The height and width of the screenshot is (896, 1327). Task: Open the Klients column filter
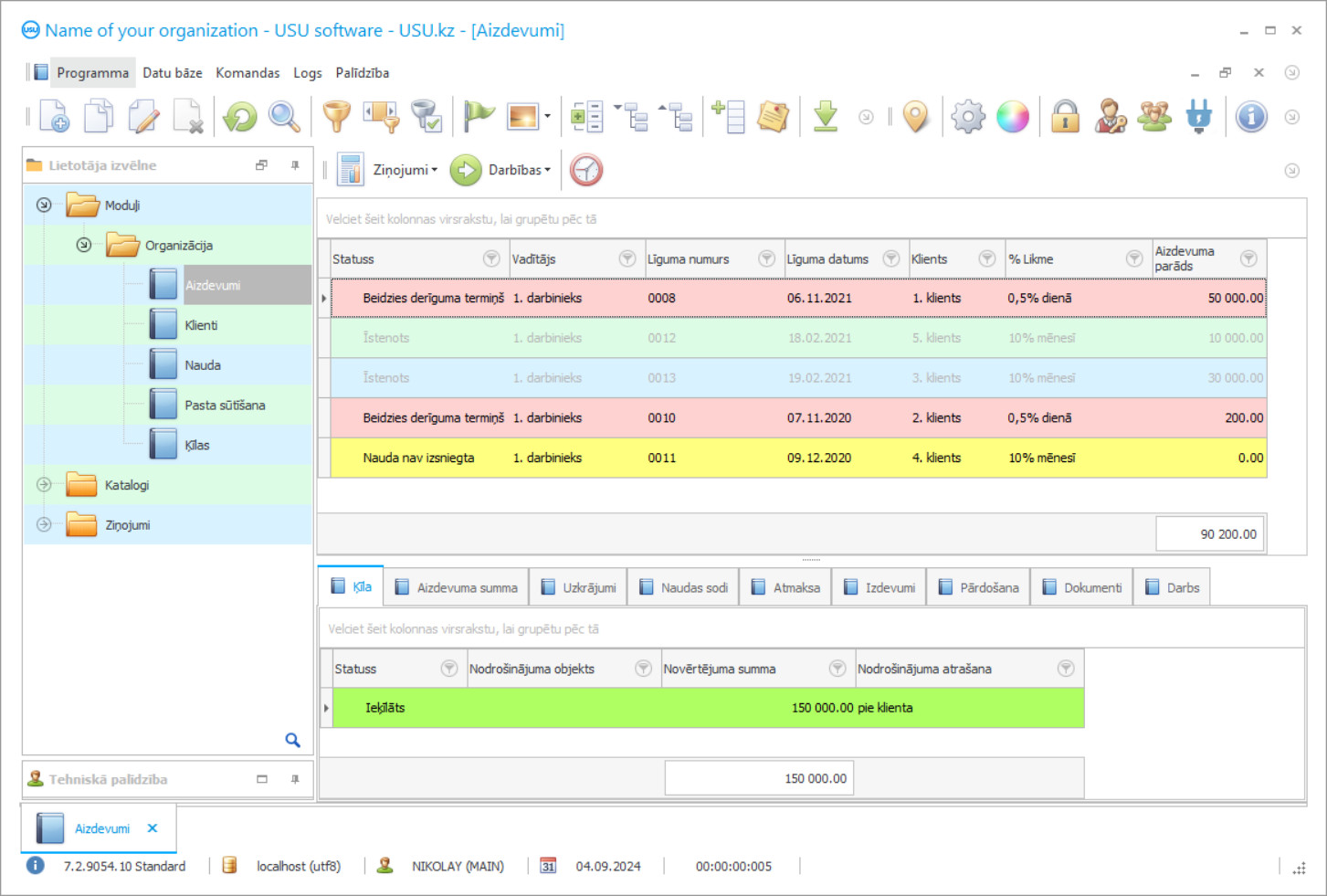[987, 258]
